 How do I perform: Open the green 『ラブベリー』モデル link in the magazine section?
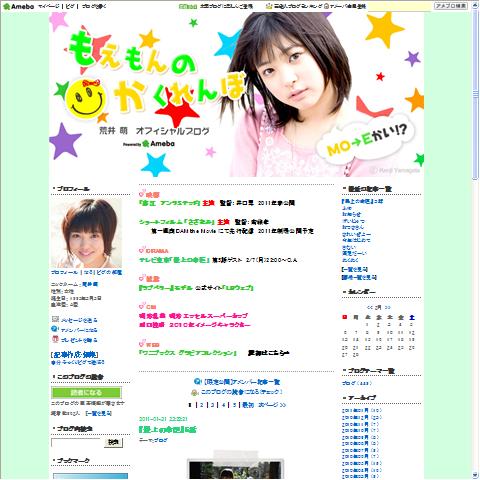click(x=165, y=288)
